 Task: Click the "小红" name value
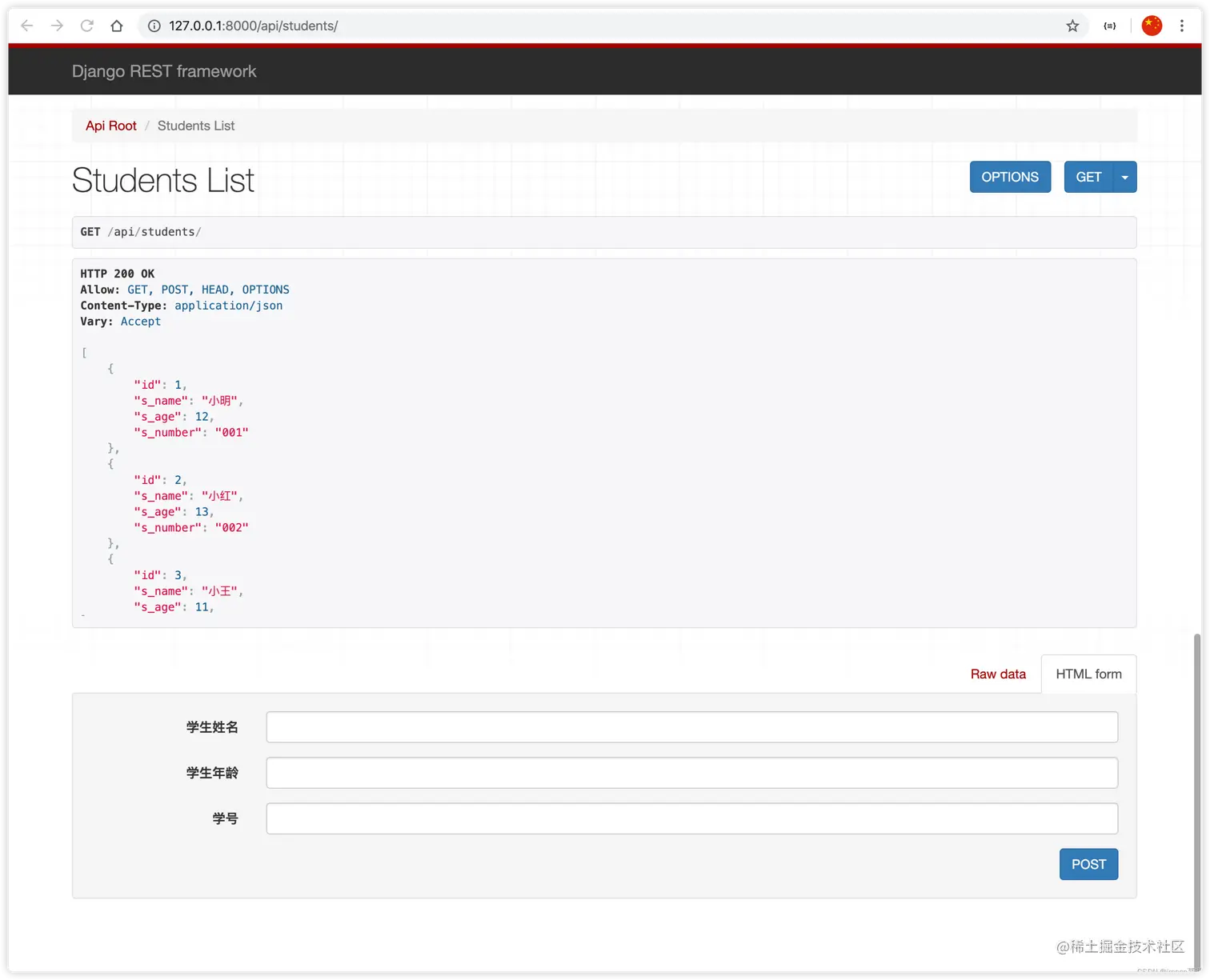219,496
